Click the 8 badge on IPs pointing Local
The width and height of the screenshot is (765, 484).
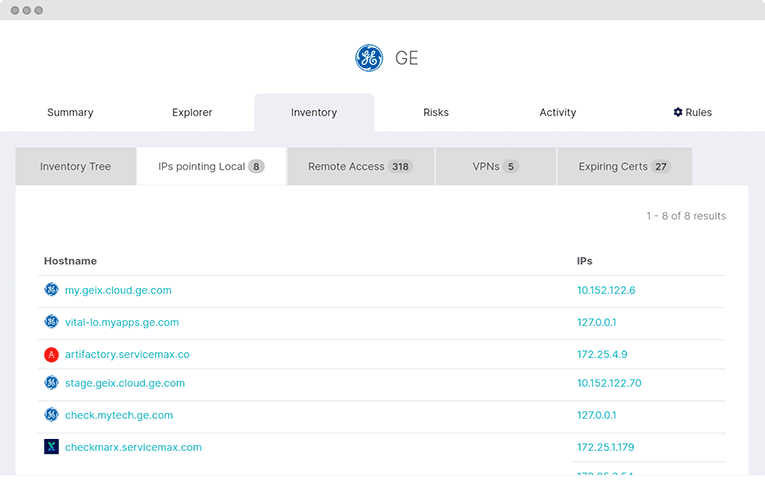click(256, 166)
